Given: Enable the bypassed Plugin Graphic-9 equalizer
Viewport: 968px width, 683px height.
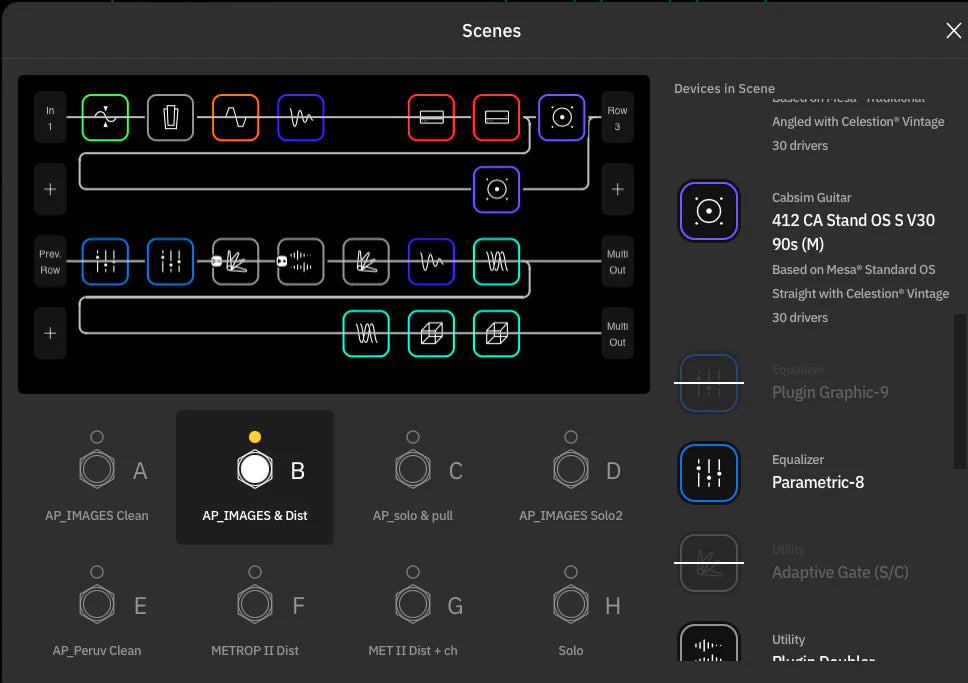Looking at the screenshot, I should coord(709,383).
